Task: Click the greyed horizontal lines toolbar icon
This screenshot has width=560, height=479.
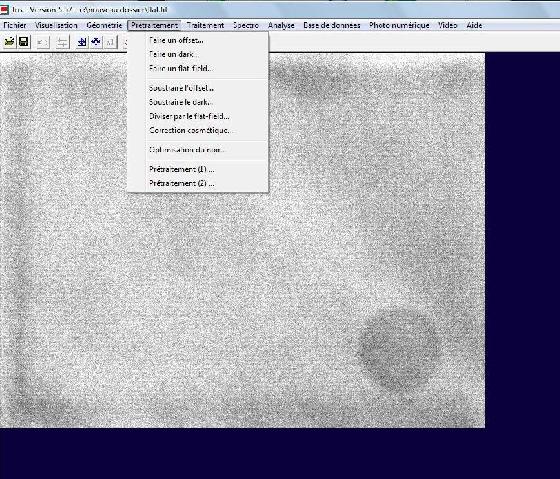Action: tap(62, 43)
